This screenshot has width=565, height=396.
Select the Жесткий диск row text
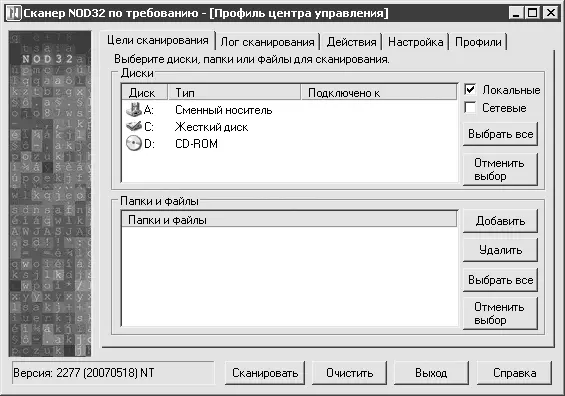click(212, 127)
